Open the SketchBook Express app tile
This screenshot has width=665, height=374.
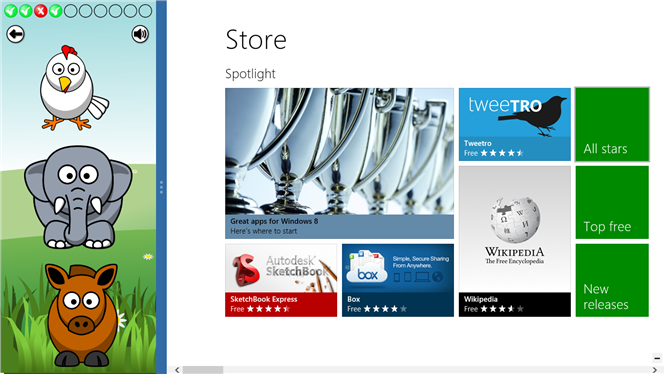(x=281, y=280)
